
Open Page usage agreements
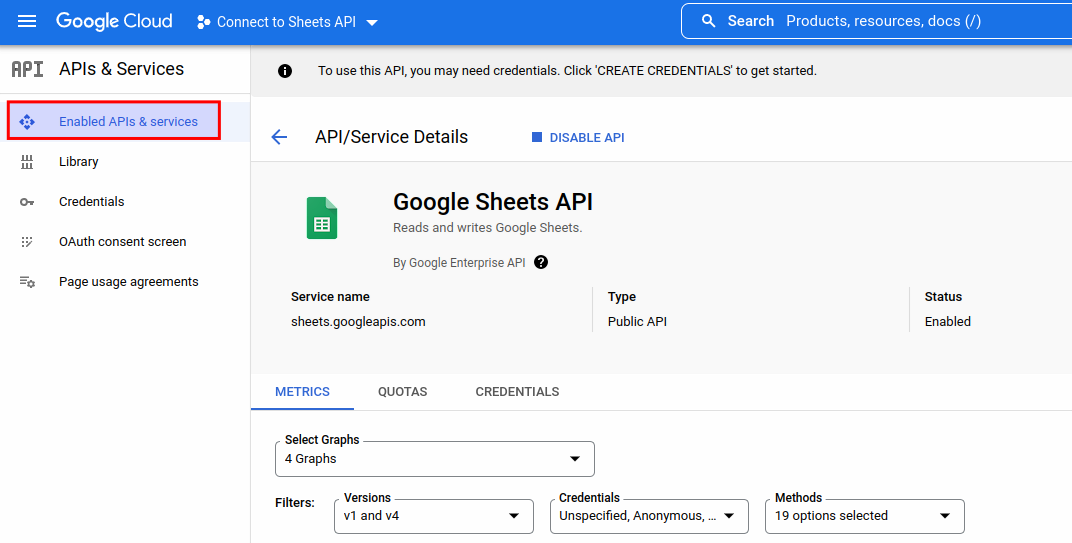[129, 282]
